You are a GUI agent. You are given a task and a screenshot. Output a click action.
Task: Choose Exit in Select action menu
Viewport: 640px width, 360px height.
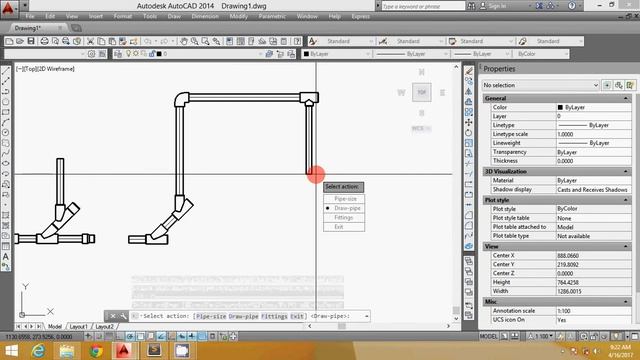point(344,227)
